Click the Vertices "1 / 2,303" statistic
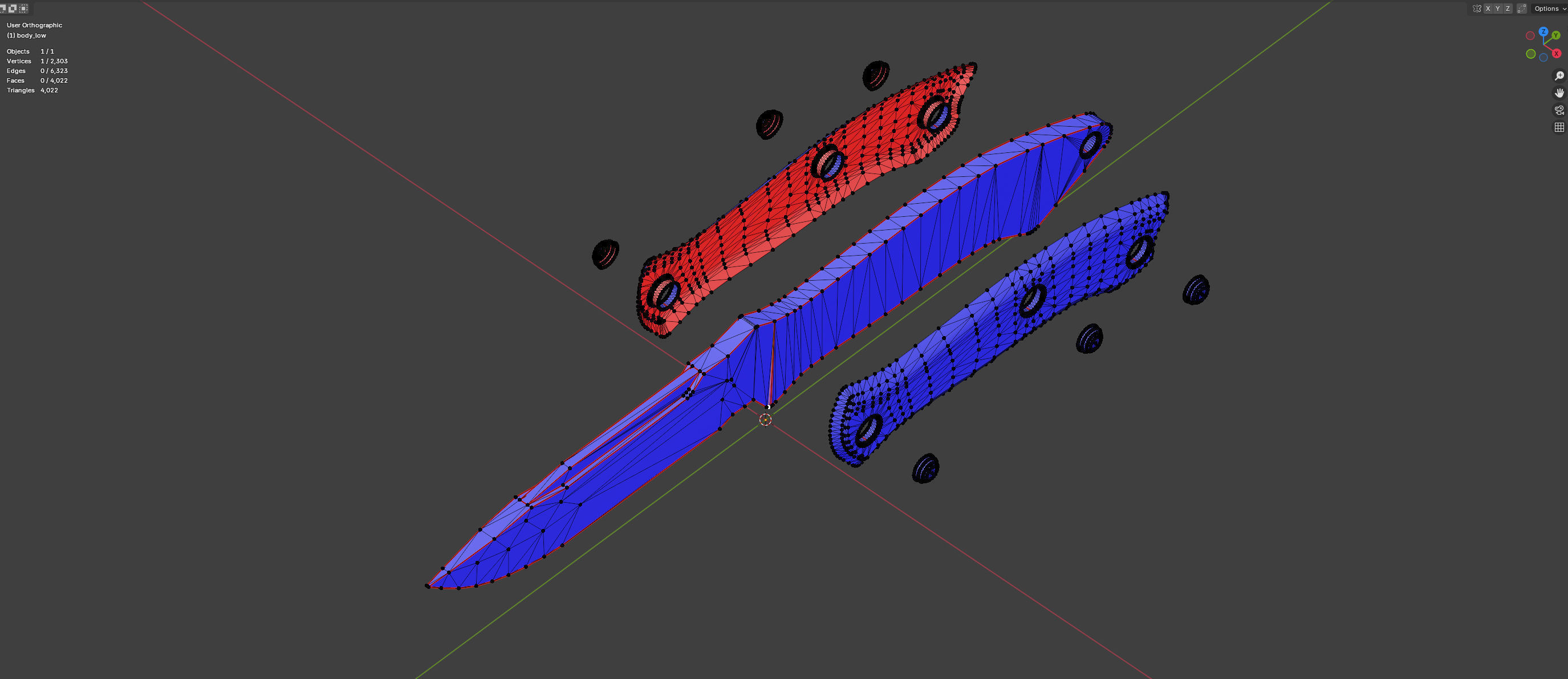This screenshot has width=1568, height=679. pyautogui.click(x=54, y=61)
